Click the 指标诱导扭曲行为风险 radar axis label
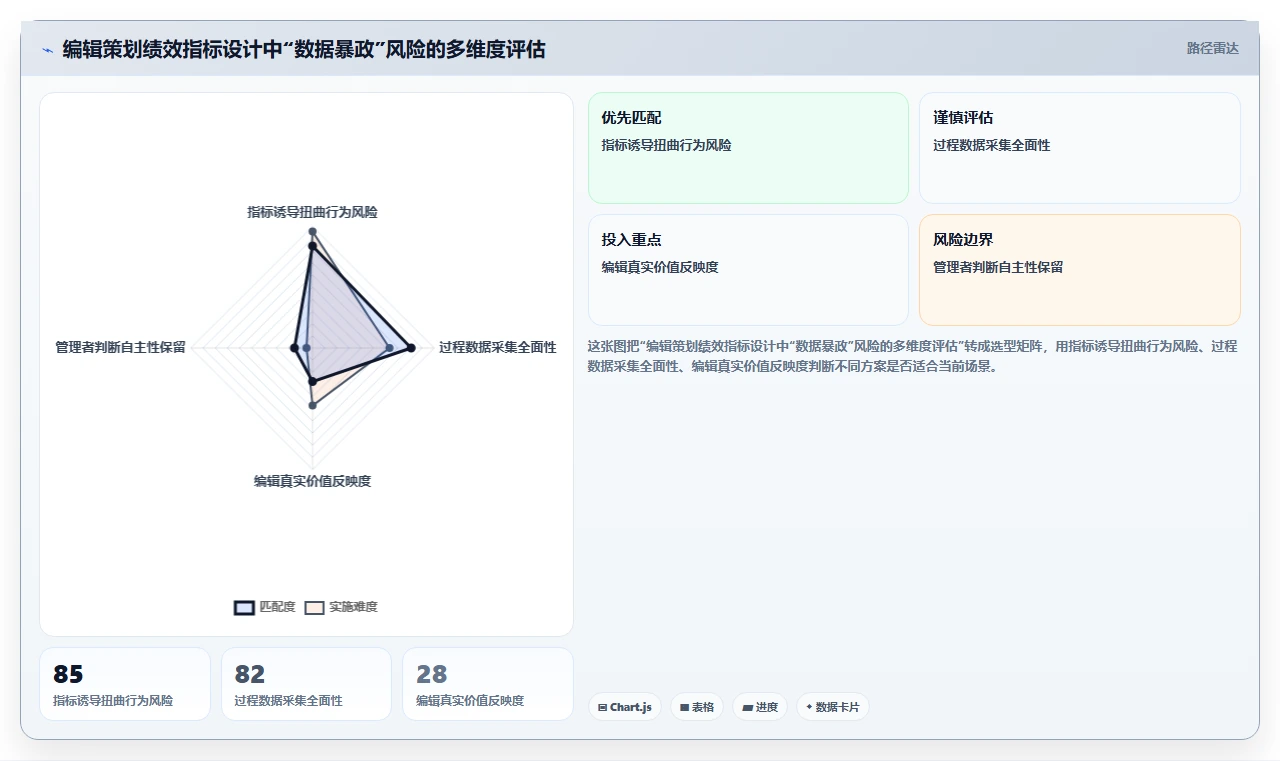 (x=312, y=212)
